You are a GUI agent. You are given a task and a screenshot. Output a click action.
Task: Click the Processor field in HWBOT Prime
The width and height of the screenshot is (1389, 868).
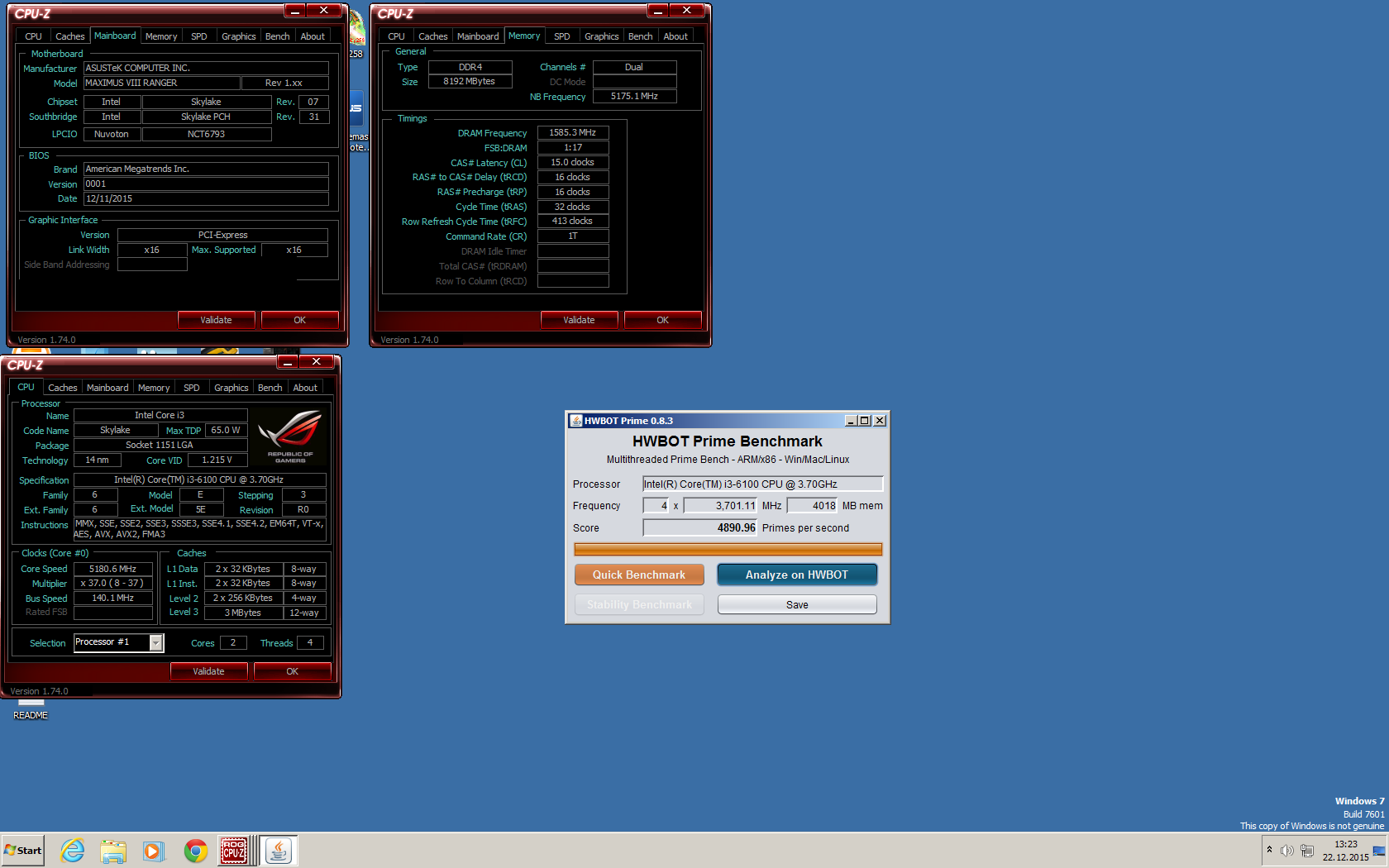click(763, 484)
